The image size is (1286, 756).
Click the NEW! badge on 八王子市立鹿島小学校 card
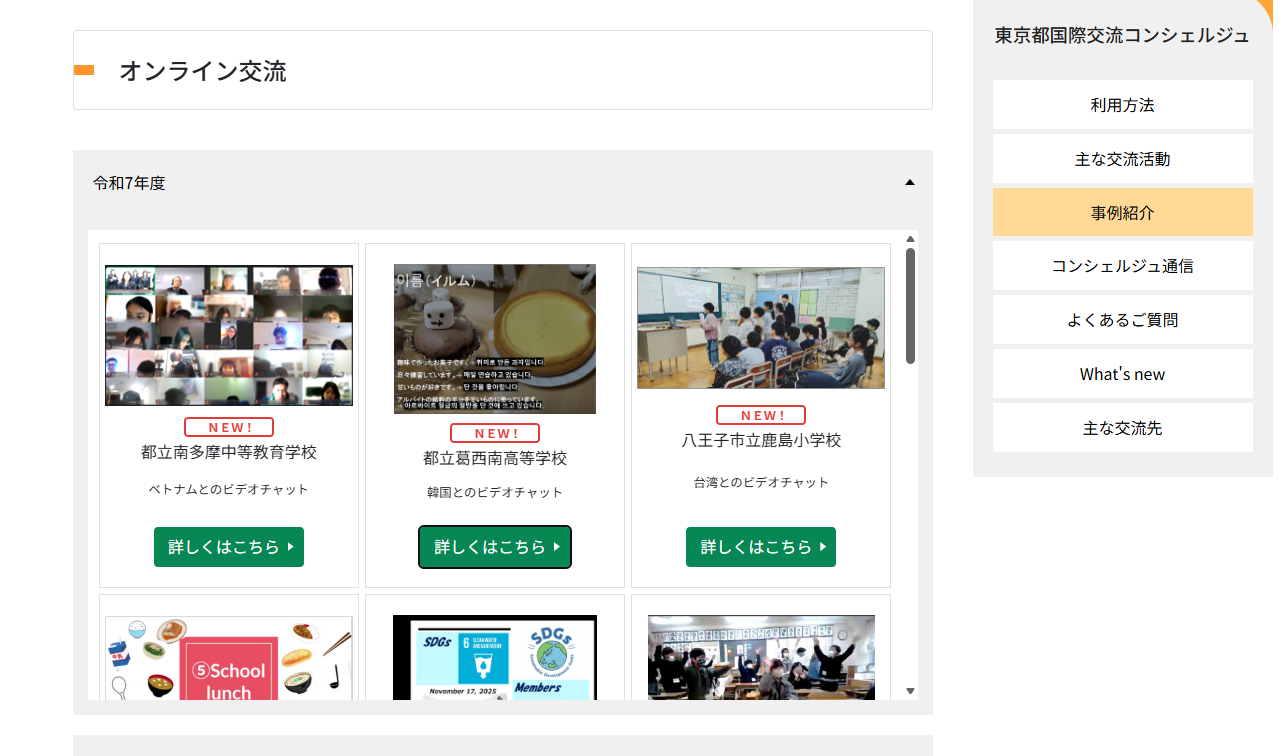761,415
